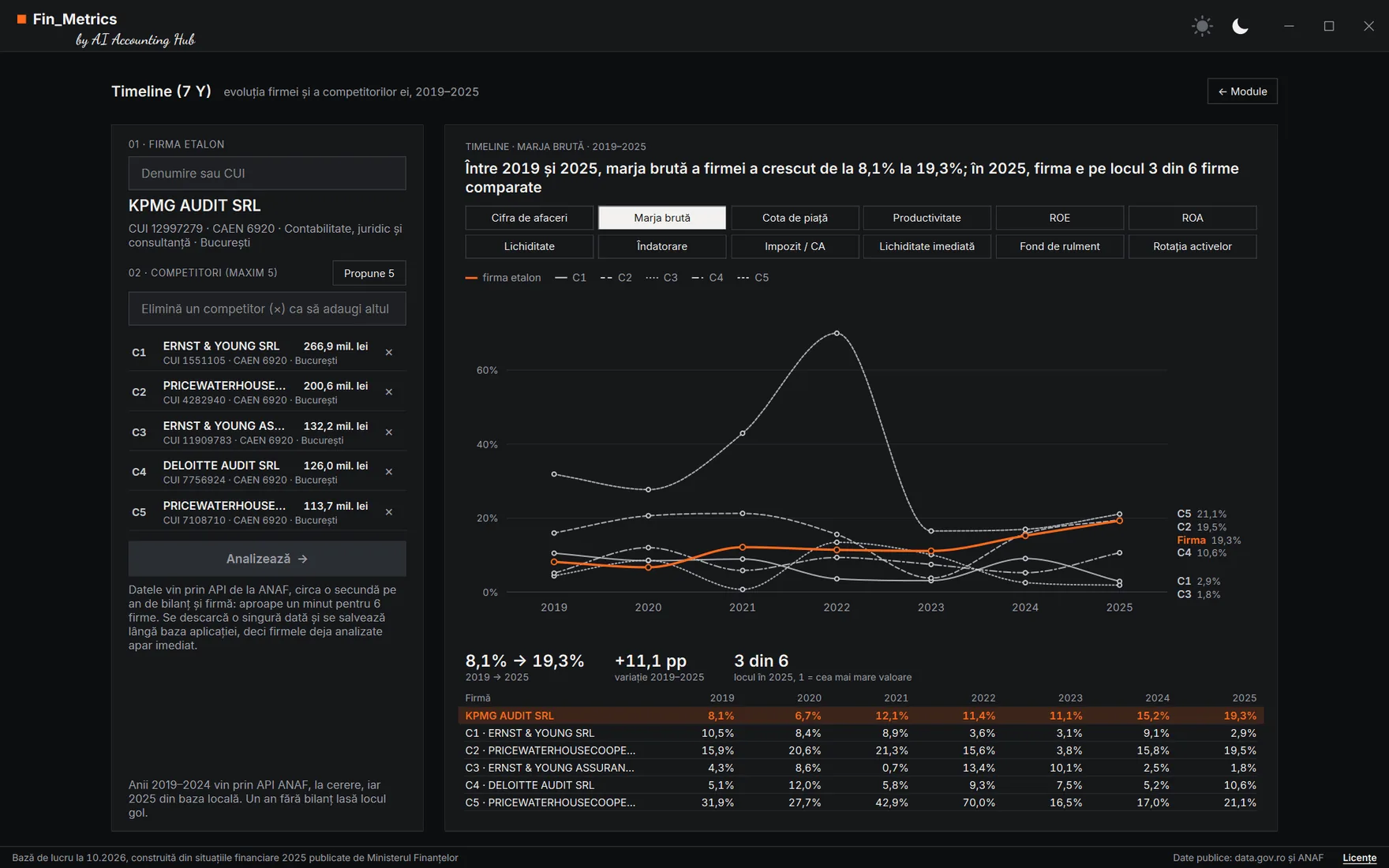Show the ROA metric
1389x868 pixels.
click(x=1192, y=218)
